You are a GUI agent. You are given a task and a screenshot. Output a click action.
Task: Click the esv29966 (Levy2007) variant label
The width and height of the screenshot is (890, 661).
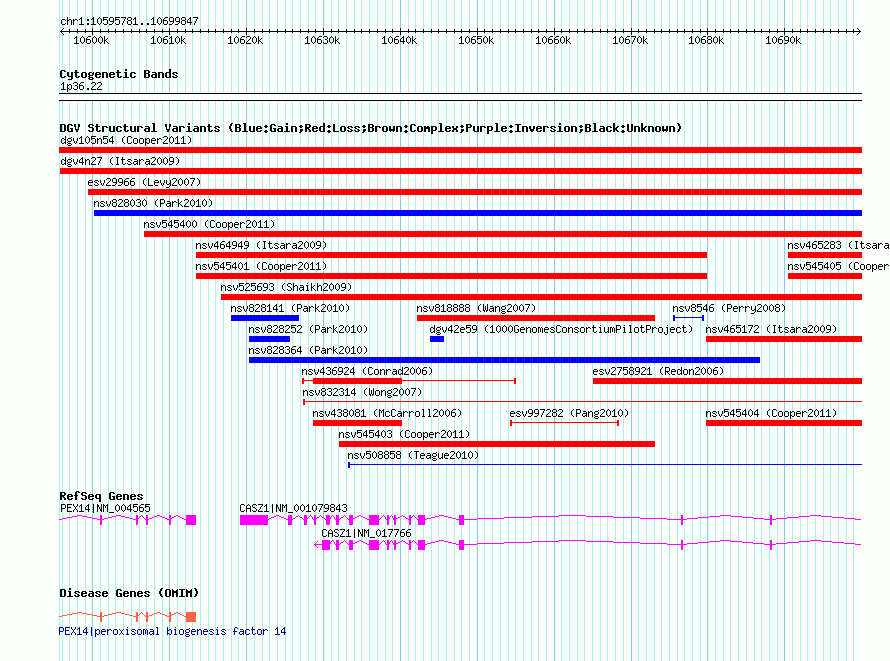tap(144, 182)
